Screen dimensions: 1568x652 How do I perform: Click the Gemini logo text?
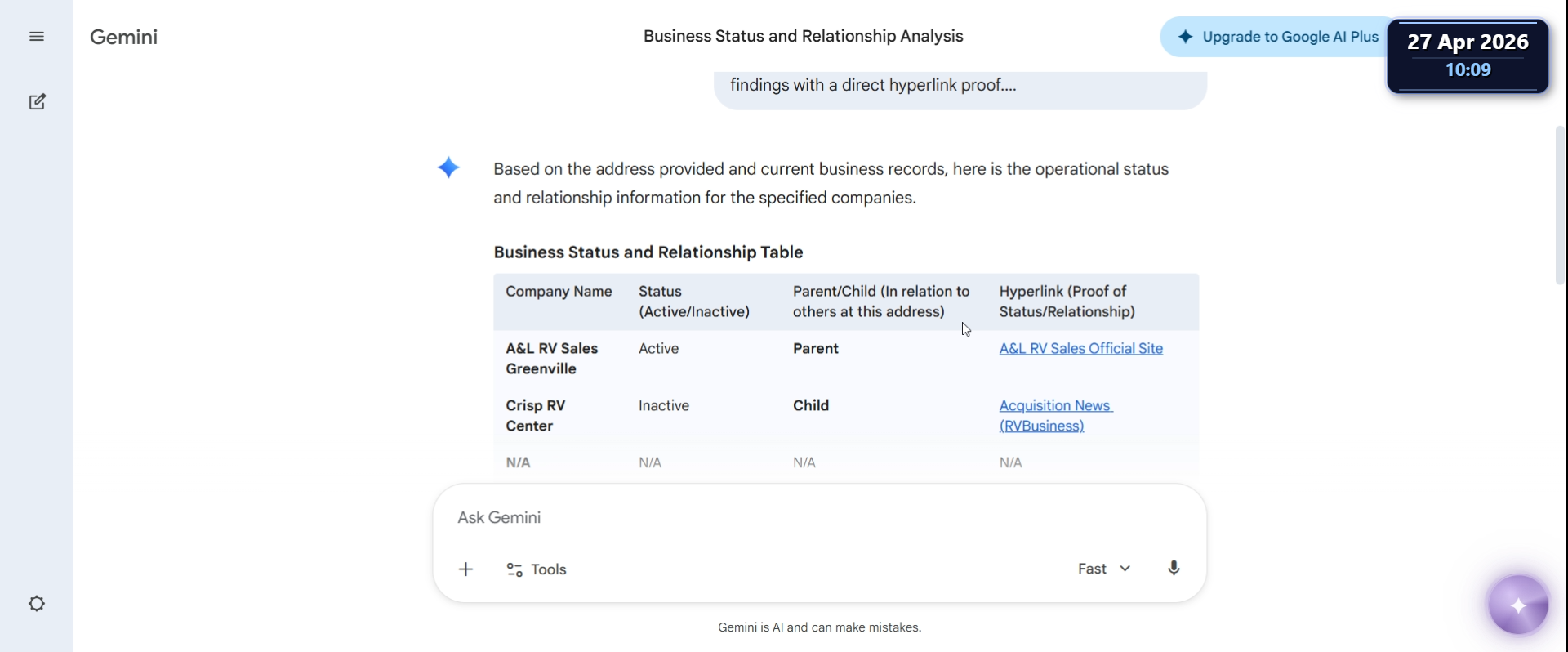click(124, 37)
